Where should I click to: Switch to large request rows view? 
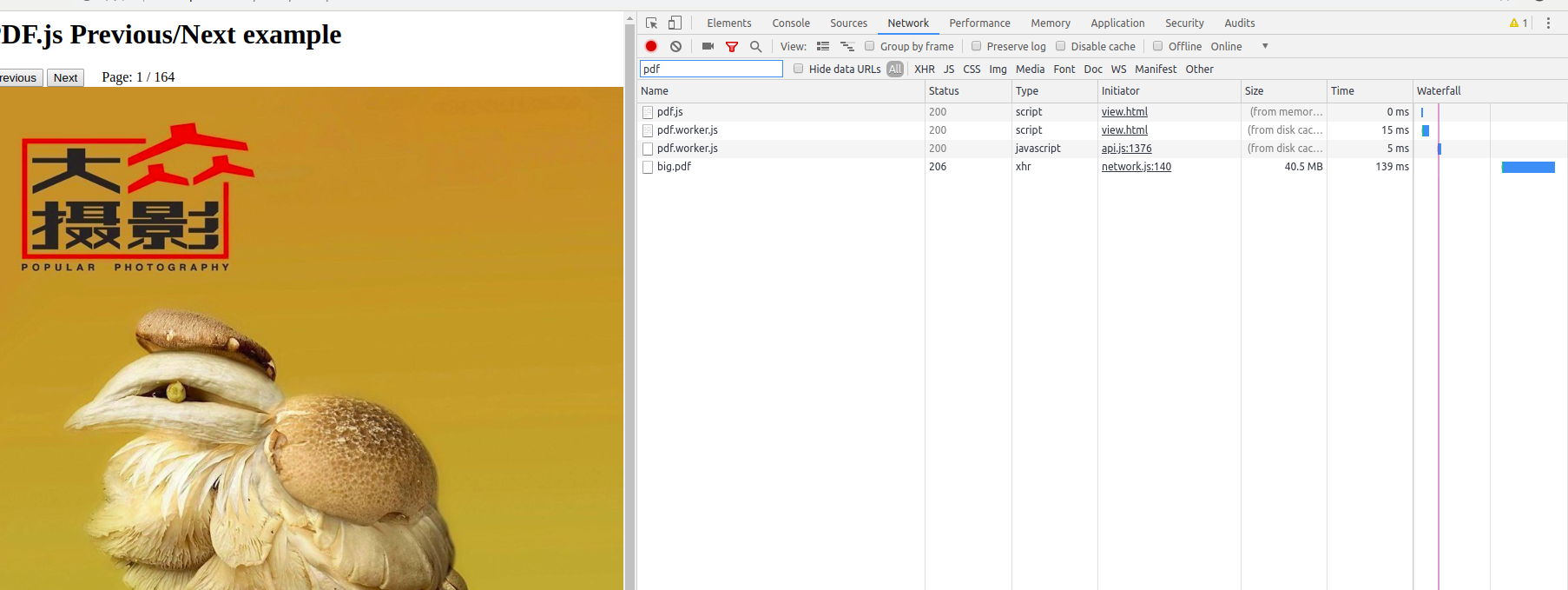[x=823, y=46]
